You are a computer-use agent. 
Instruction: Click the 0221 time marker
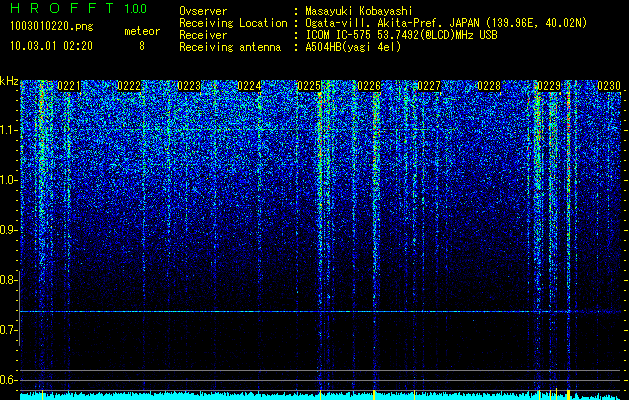coord(69,86)
